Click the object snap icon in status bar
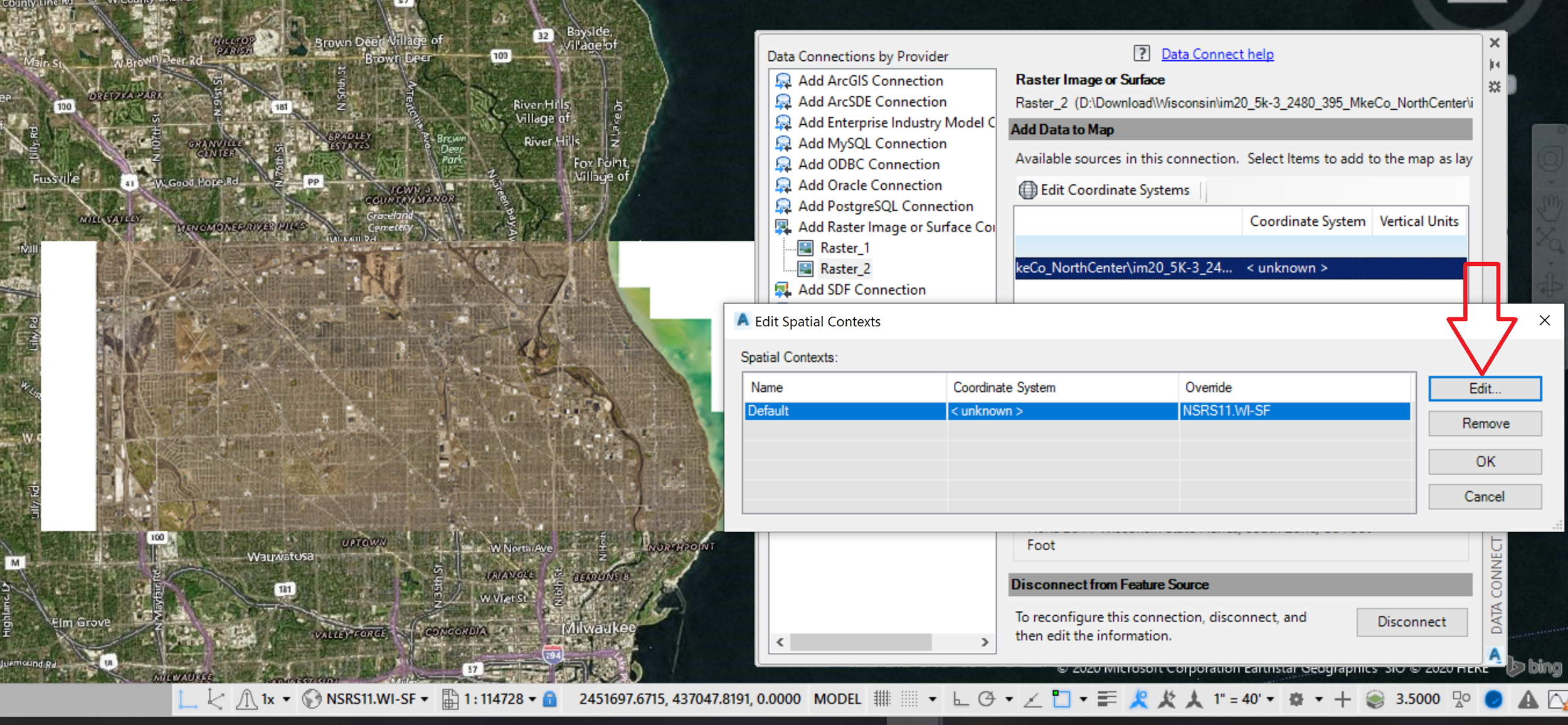The image size is (1568, 725). pyautogui.click(x=1061, y=699)
